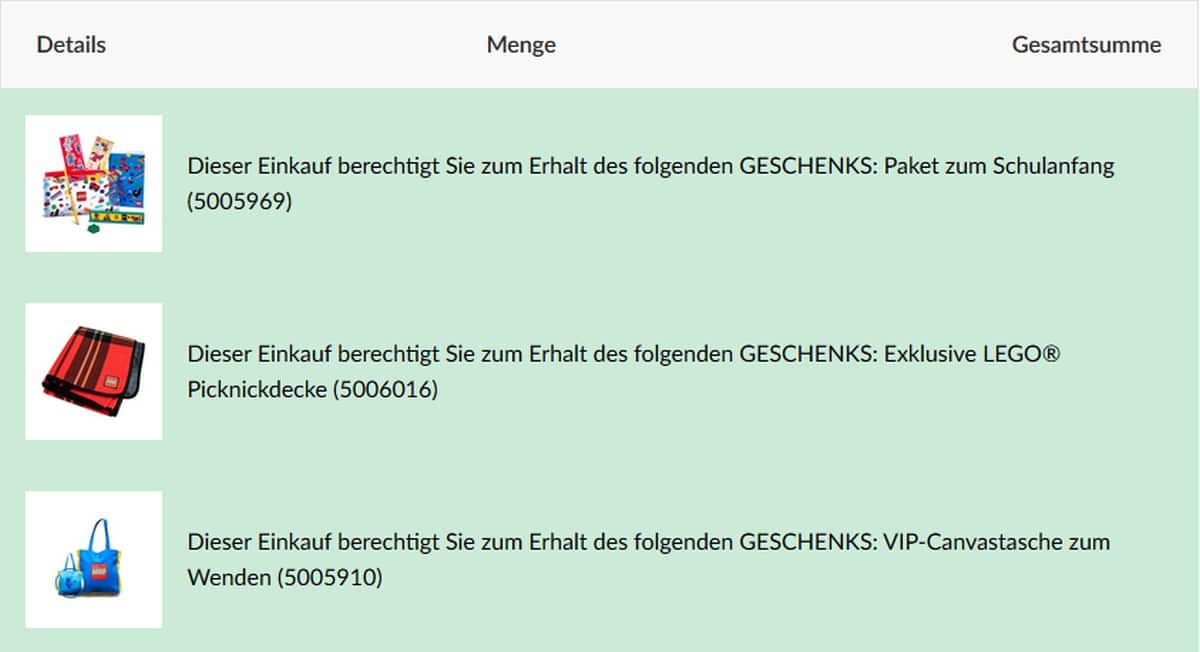Click item number 5006016
Viewport: 1200px width, 652px height.
coord(386,390)
